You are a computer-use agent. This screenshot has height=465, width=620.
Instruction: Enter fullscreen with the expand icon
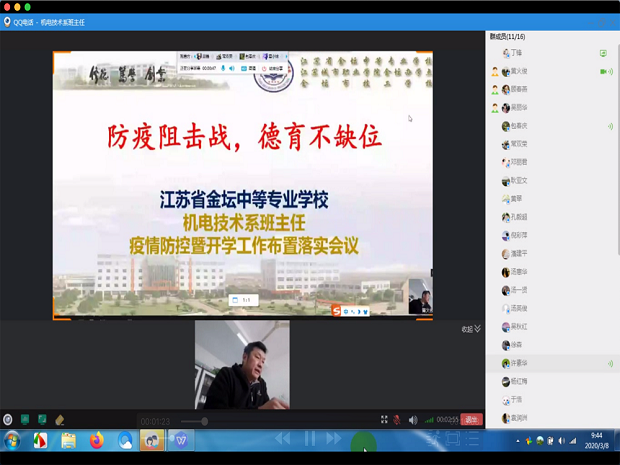click(x=384, y=420)
